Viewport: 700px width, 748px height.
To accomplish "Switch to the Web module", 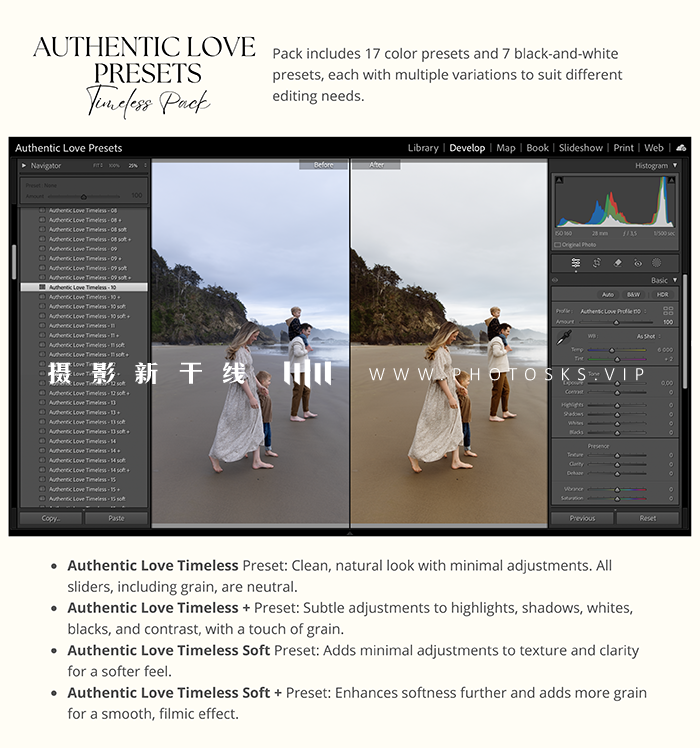I will (x=654, y=148).
